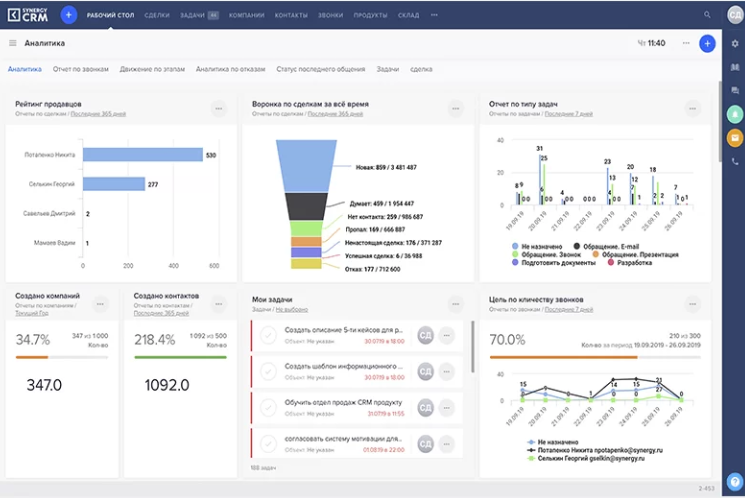This screenshot has width=745, height=498.
Task: Tick the 'согласовать систему мотивации' task circle
Action: click(x=268, y=443)
